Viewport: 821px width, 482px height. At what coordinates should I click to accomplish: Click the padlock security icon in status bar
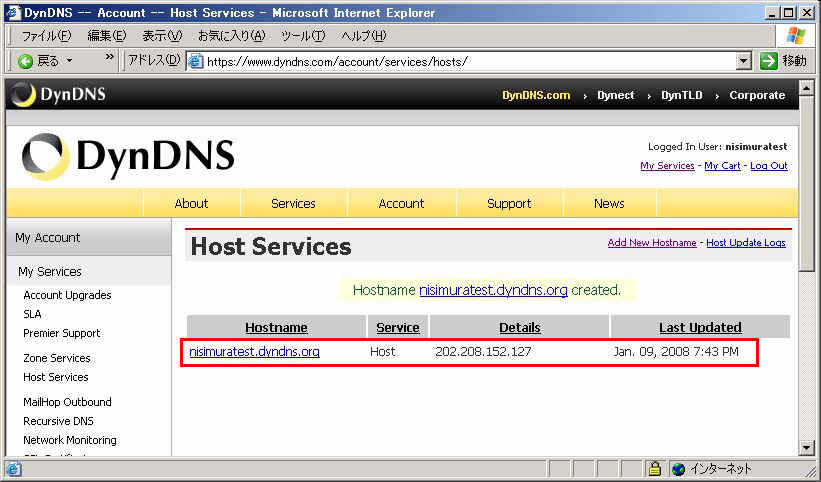[653, 468]
